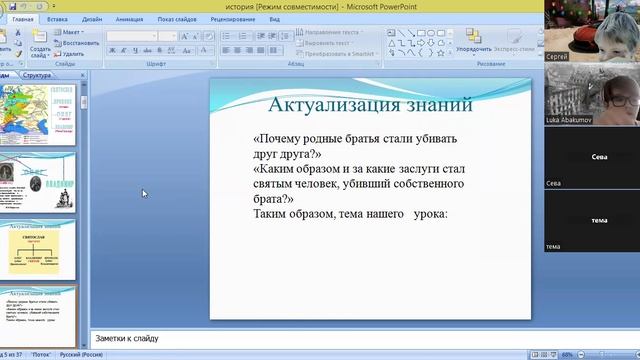The image size is (640, 360).
Task: Align text right icon
Action: click(x=249, y=50)
